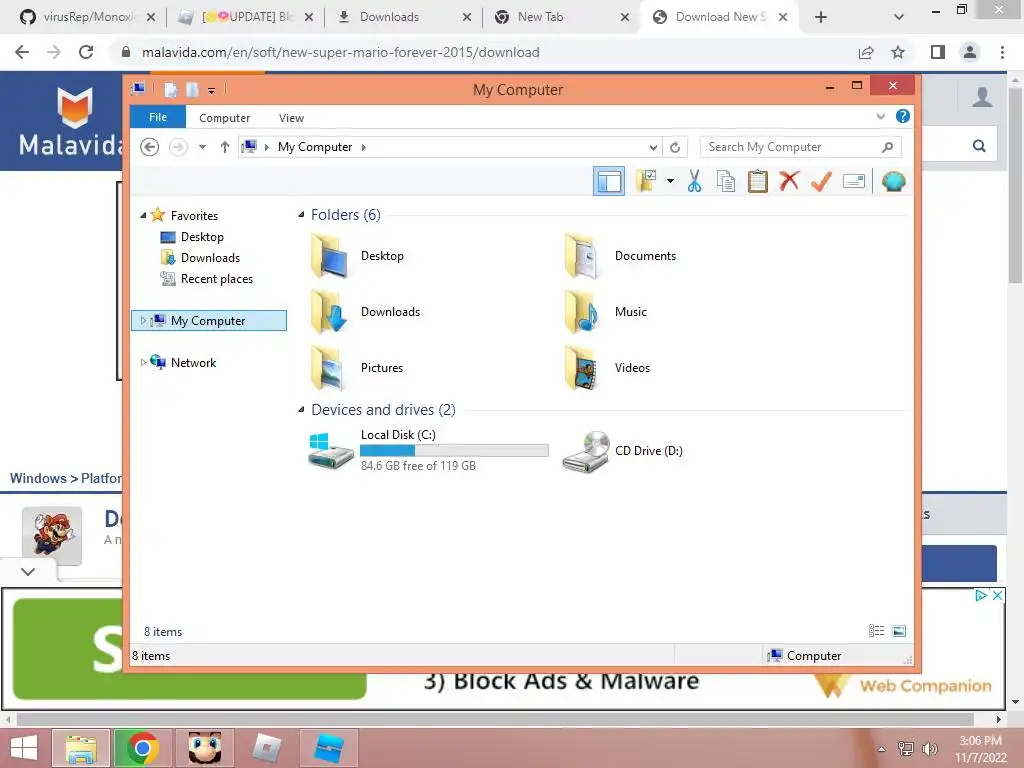Close the advertisement with X

point(997,596)
